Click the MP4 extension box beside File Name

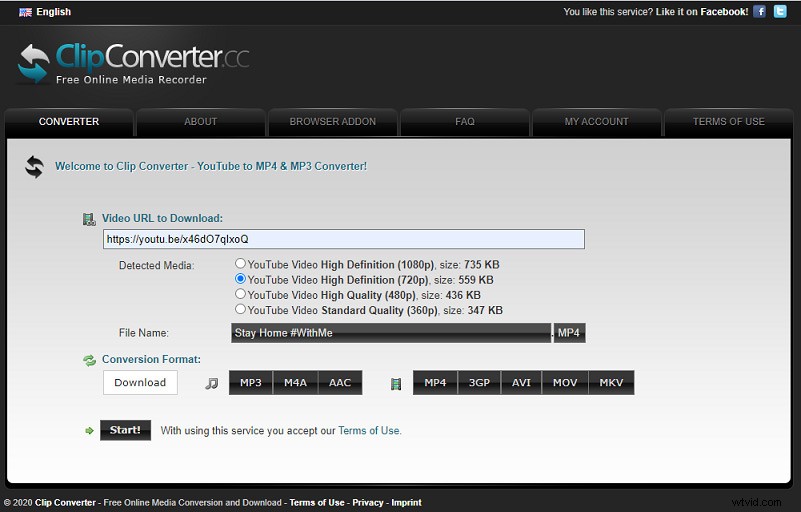[x=570, y=333]
